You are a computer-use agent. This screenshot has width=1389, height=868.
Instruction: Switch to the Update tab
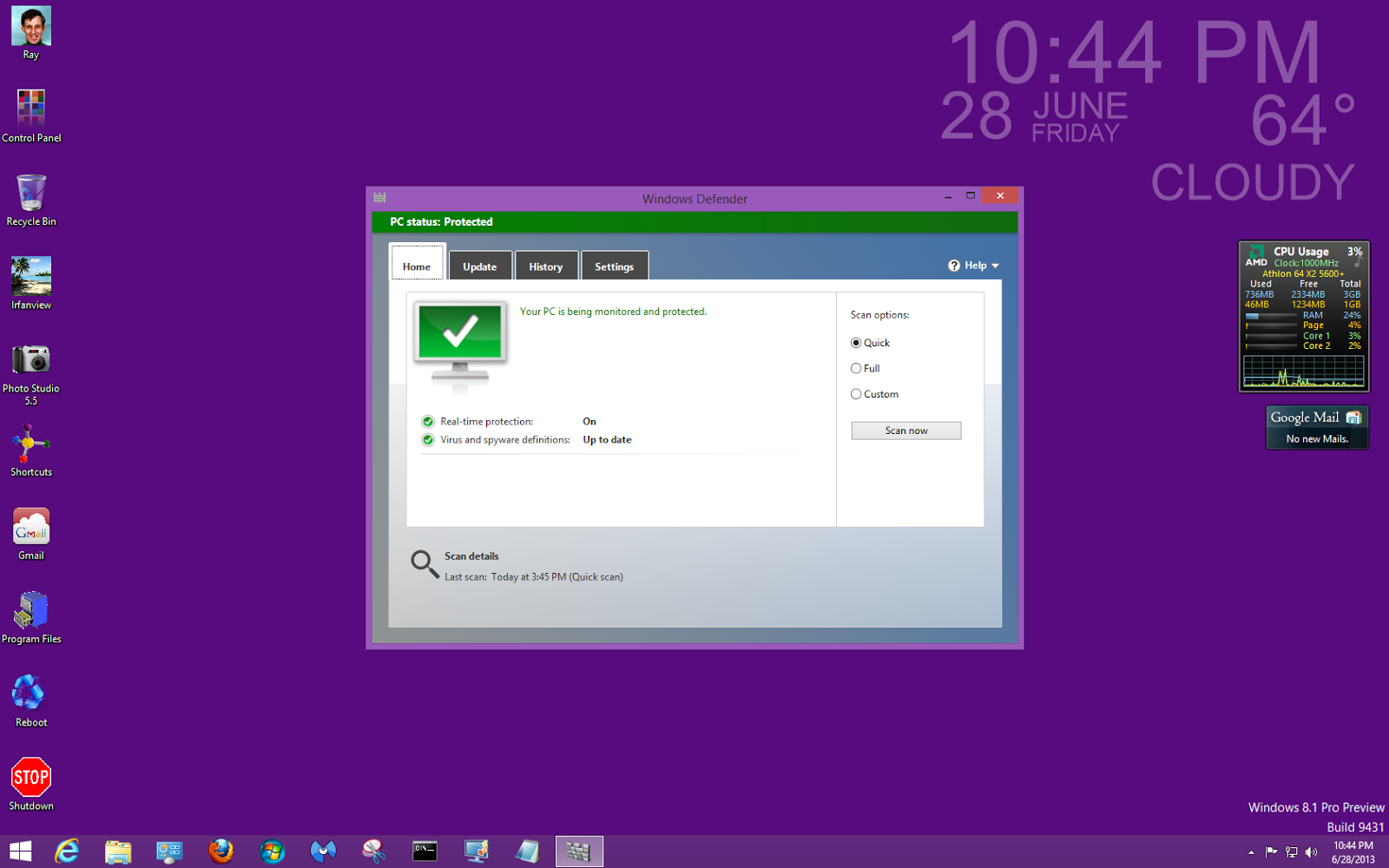click(480, 266)
